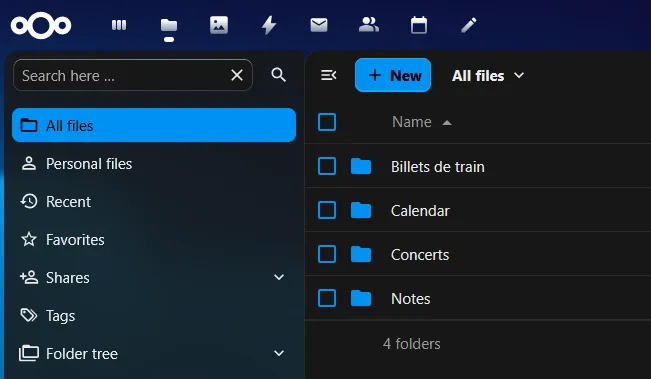Click the Nextcloud logo
This screenshot has width=651, height=379.
point(41,25)
